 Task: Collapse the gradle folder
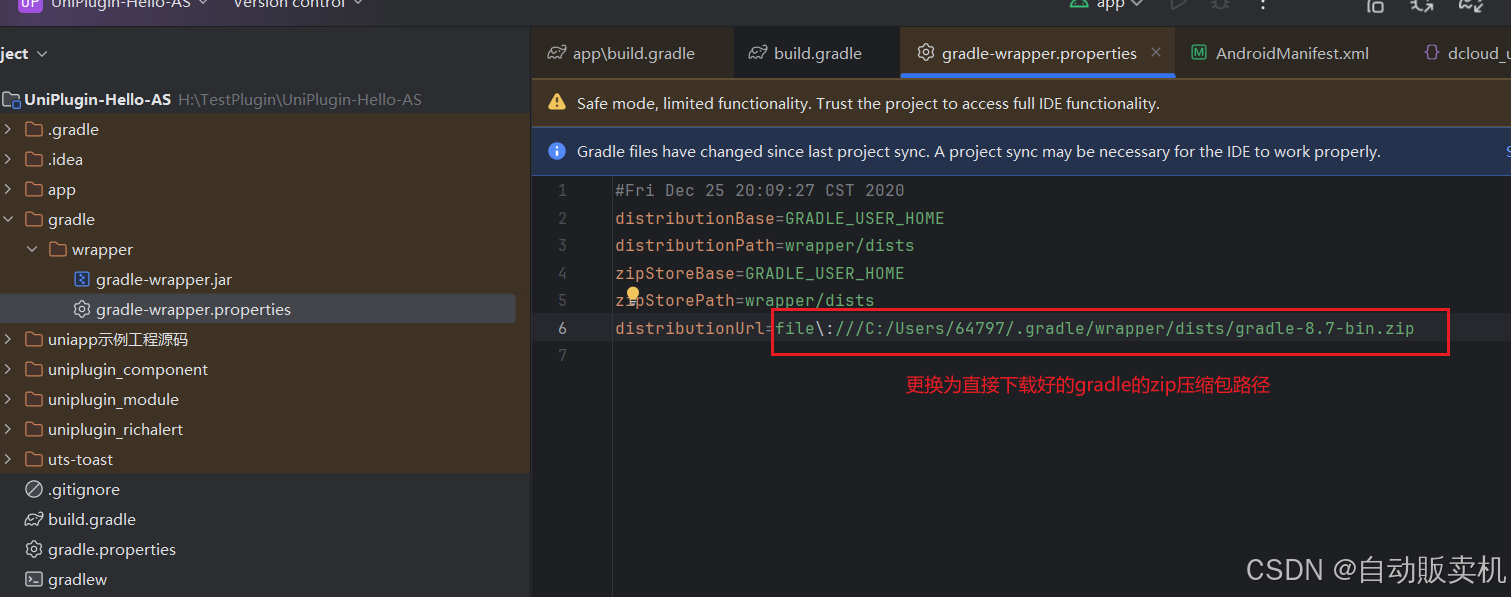8,219
